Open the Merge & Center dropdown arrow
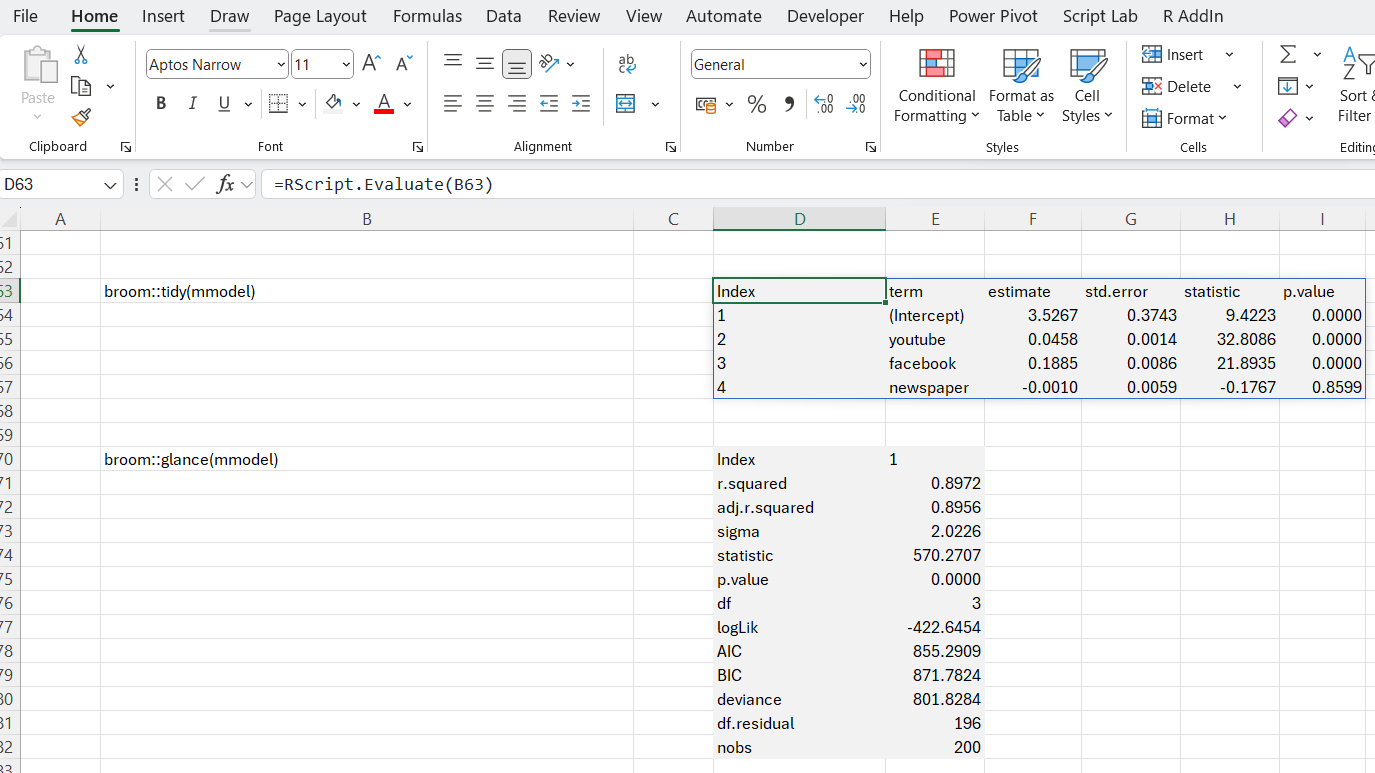The image size is (1375, 773). tap(655, 104)
